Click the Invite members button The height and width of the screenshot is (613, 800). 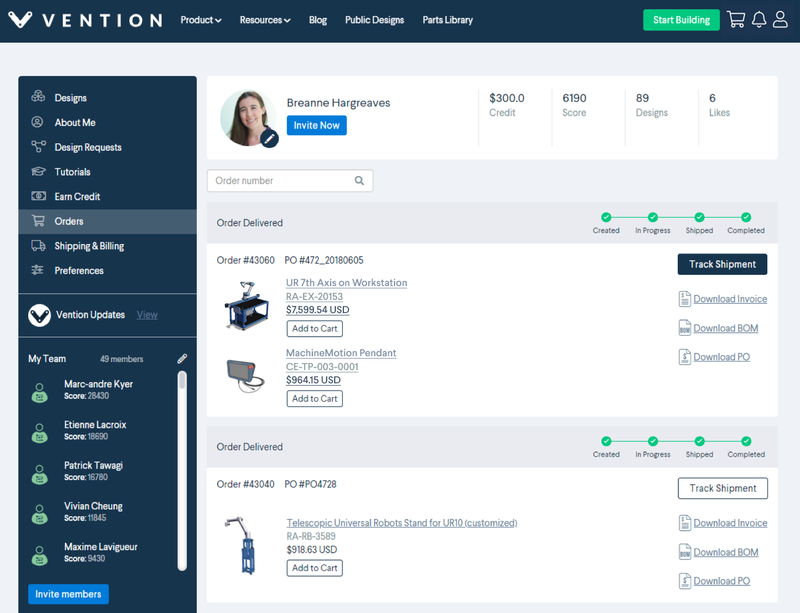coord(68,594)
